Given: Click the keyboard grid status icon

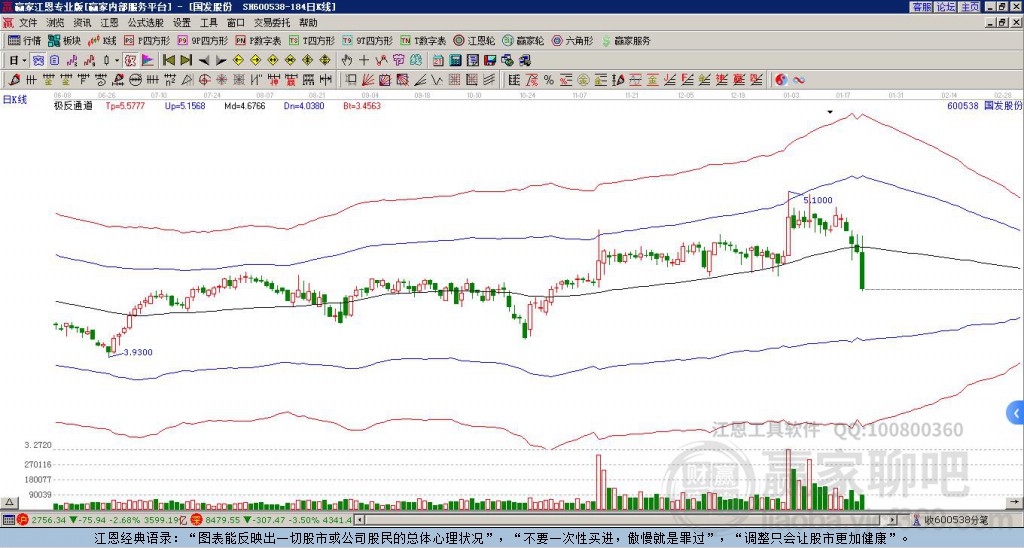Looking at the screenshot, I should 8,520.
